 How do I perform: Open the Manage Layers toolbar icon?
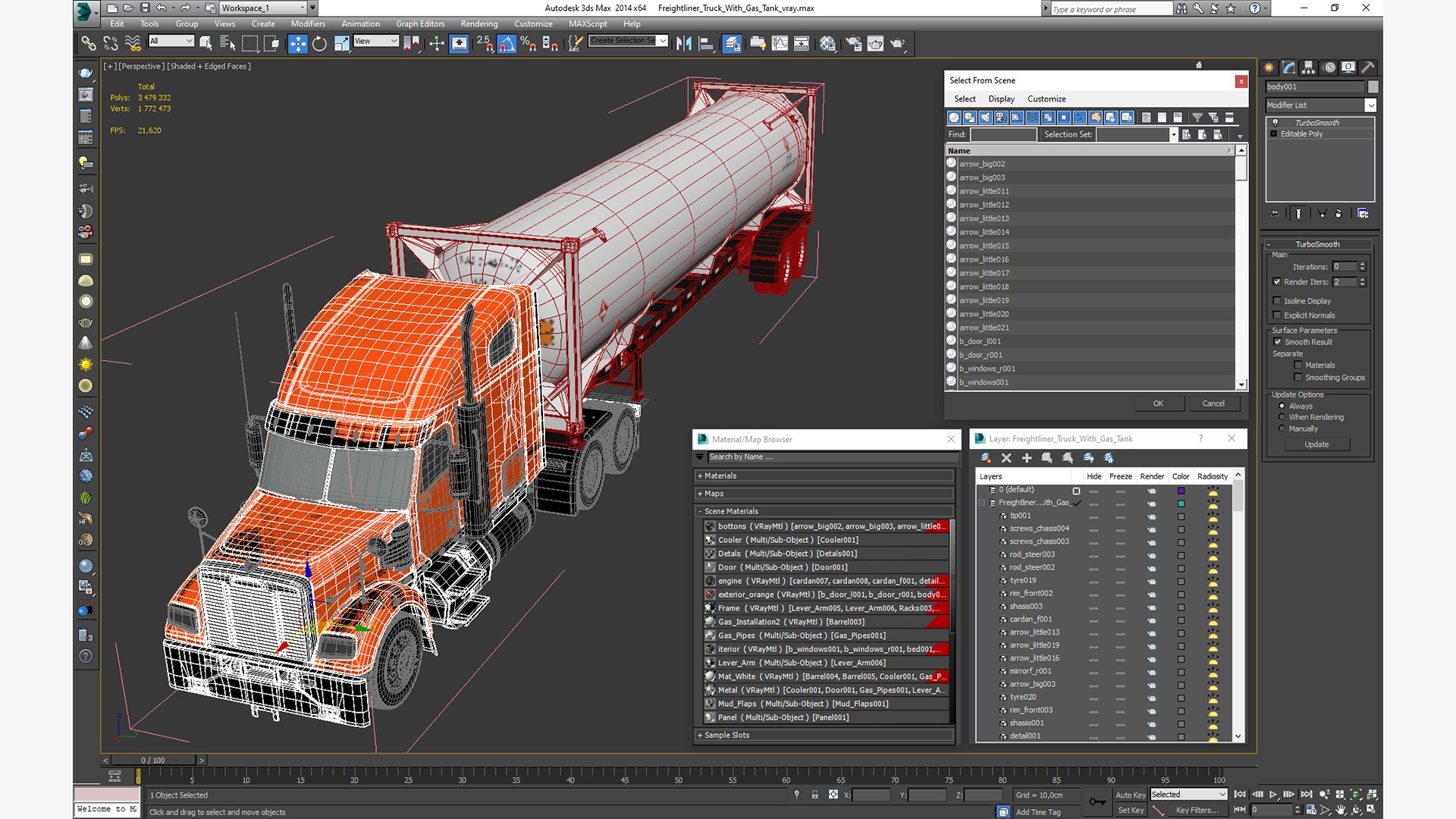click(731, 44)
